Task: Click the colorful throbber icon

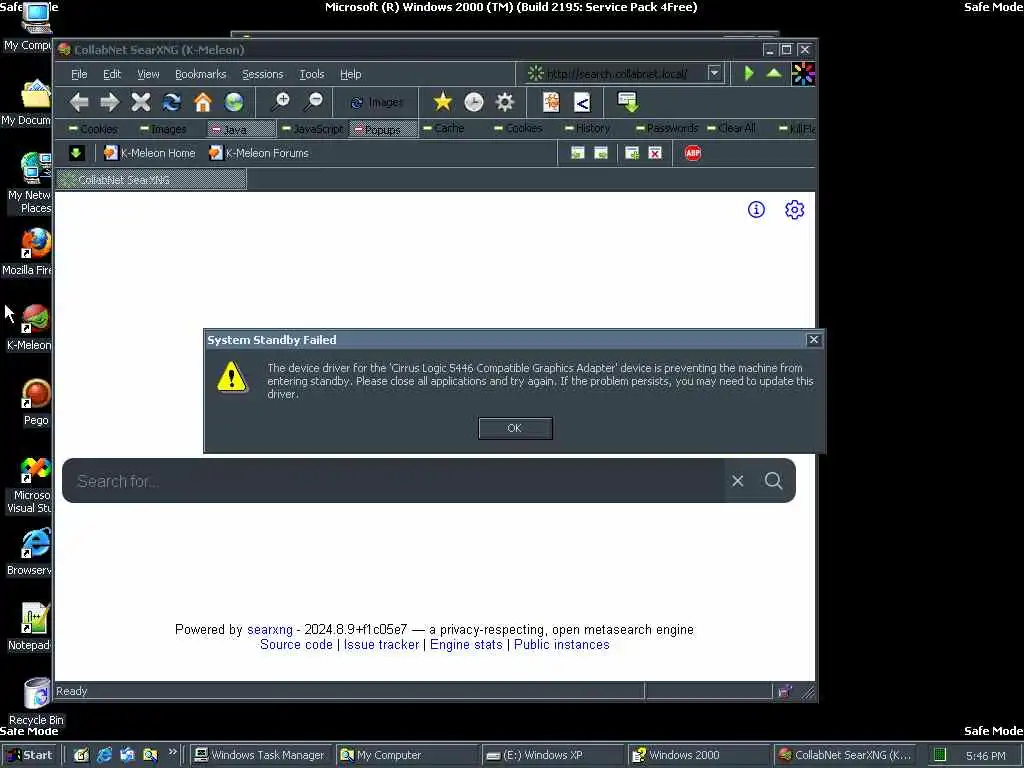Action: coord(803,74)
